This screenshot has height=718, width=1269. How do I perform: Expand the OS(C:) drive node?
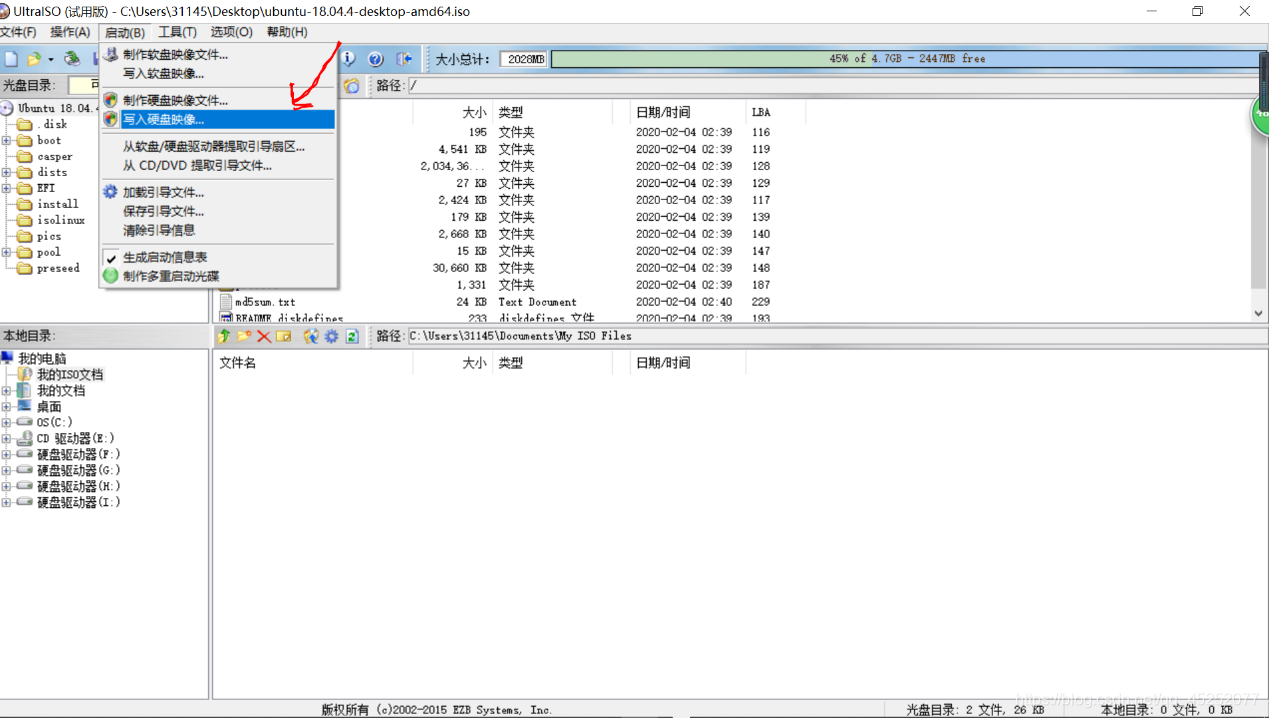click(6, 423)
